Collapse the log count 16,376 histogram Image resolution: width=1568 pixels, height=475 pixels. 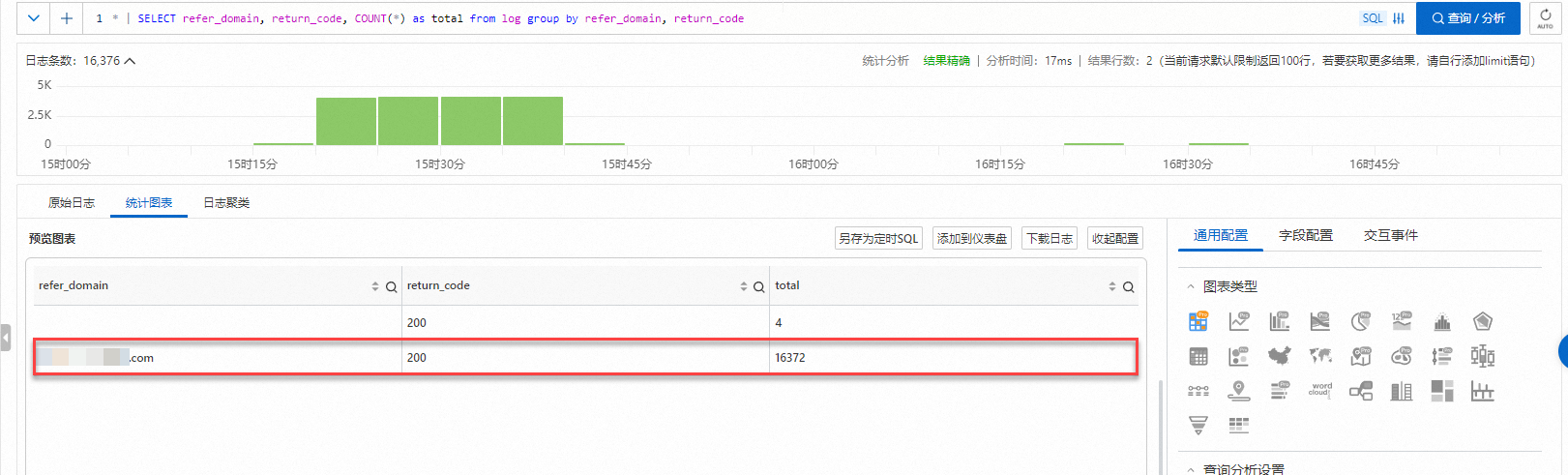pyautogui.click(x=130, y=61)
